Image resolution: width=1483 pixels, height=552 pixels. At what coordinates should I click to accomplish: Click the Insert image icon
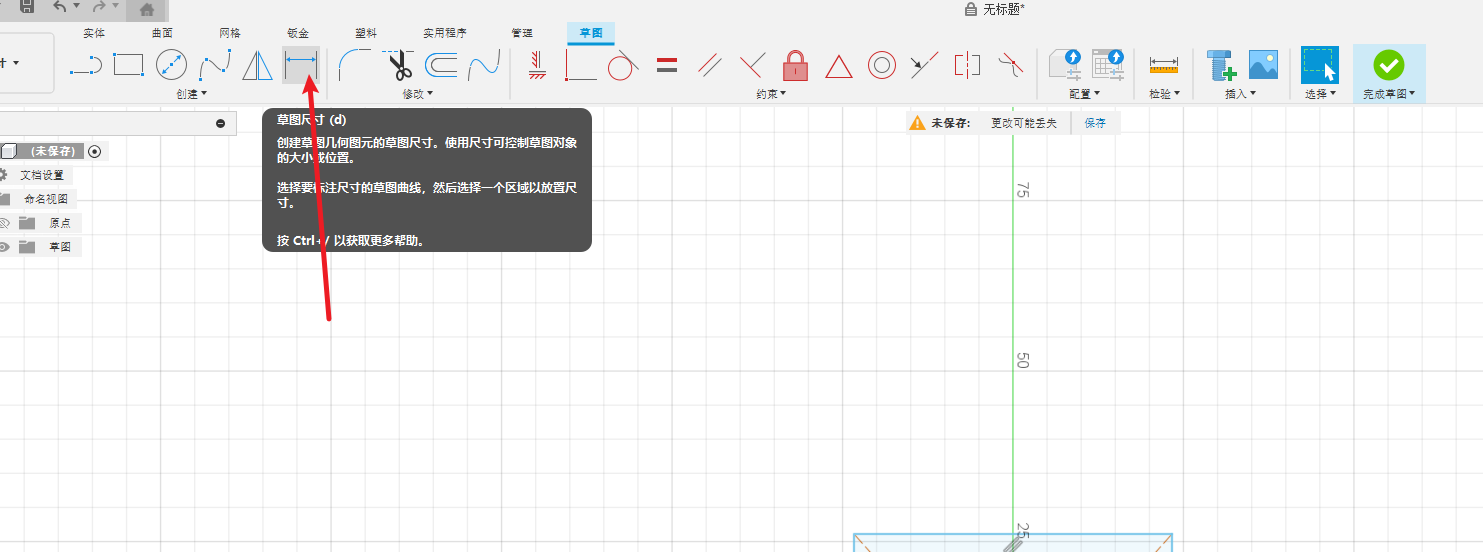click(1263, 65)
